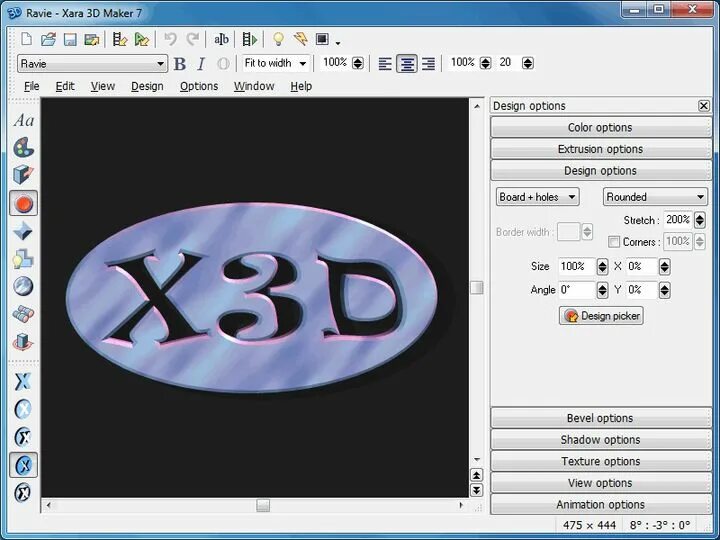Open the Rounded shape dropdown
The height and width of the screenshot is (540, 720).
[x=655, y=197]
